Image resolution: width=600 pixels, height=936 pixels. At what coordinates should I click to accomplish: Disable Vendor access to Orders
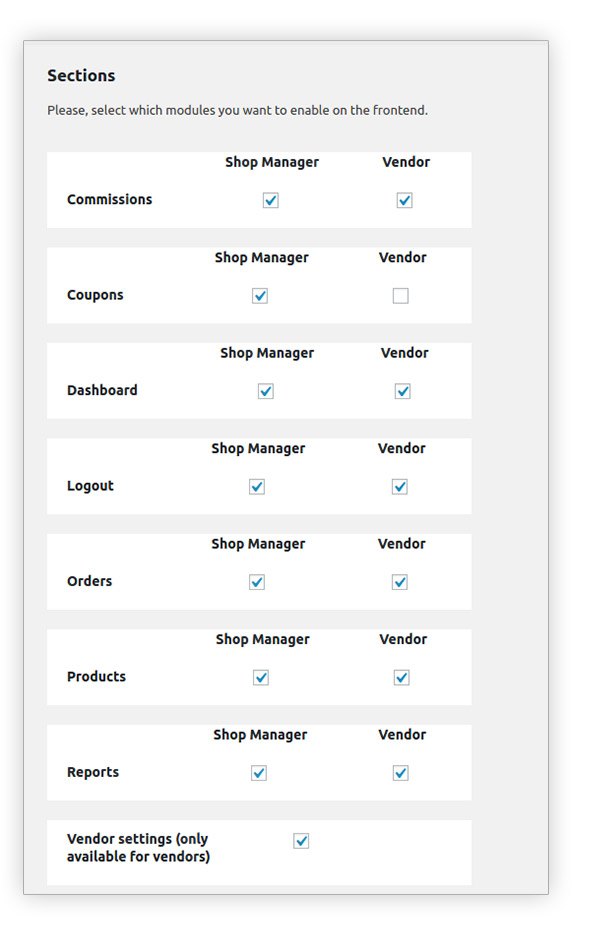(401, 581)
